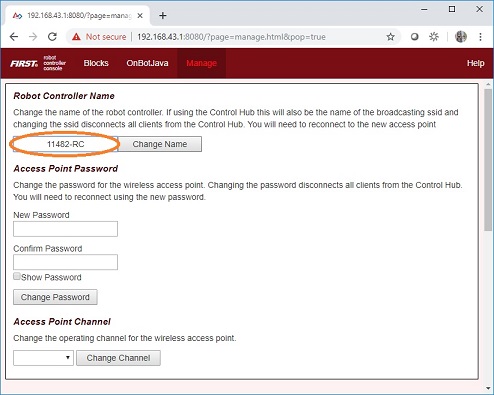Click the Access Point Channel heading
This screenshot has height=395, width=494.
coord(62,322)
